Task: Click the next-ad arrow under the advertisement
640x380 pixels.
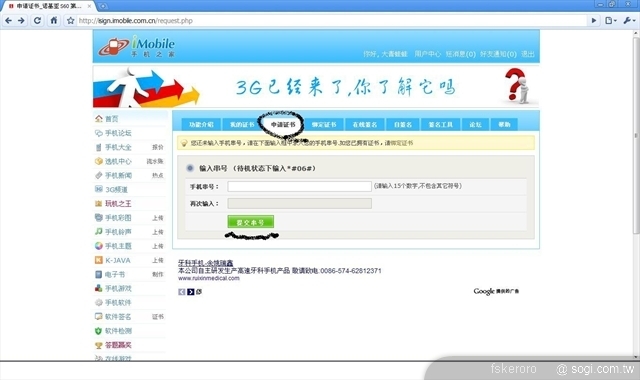Action: tap(191, 292)
